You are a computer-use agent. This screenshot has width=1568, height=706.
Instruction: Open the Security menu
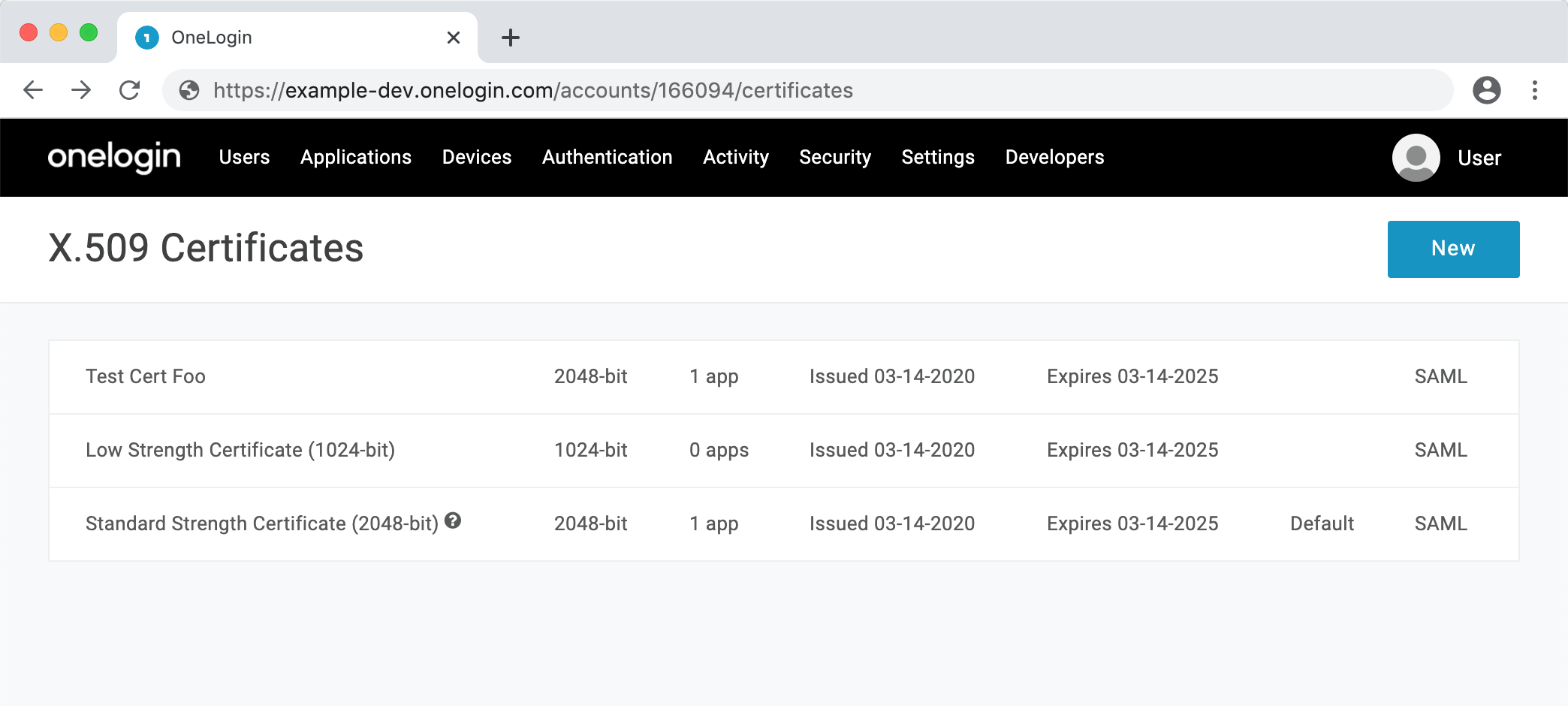click(x=835, y=157)
